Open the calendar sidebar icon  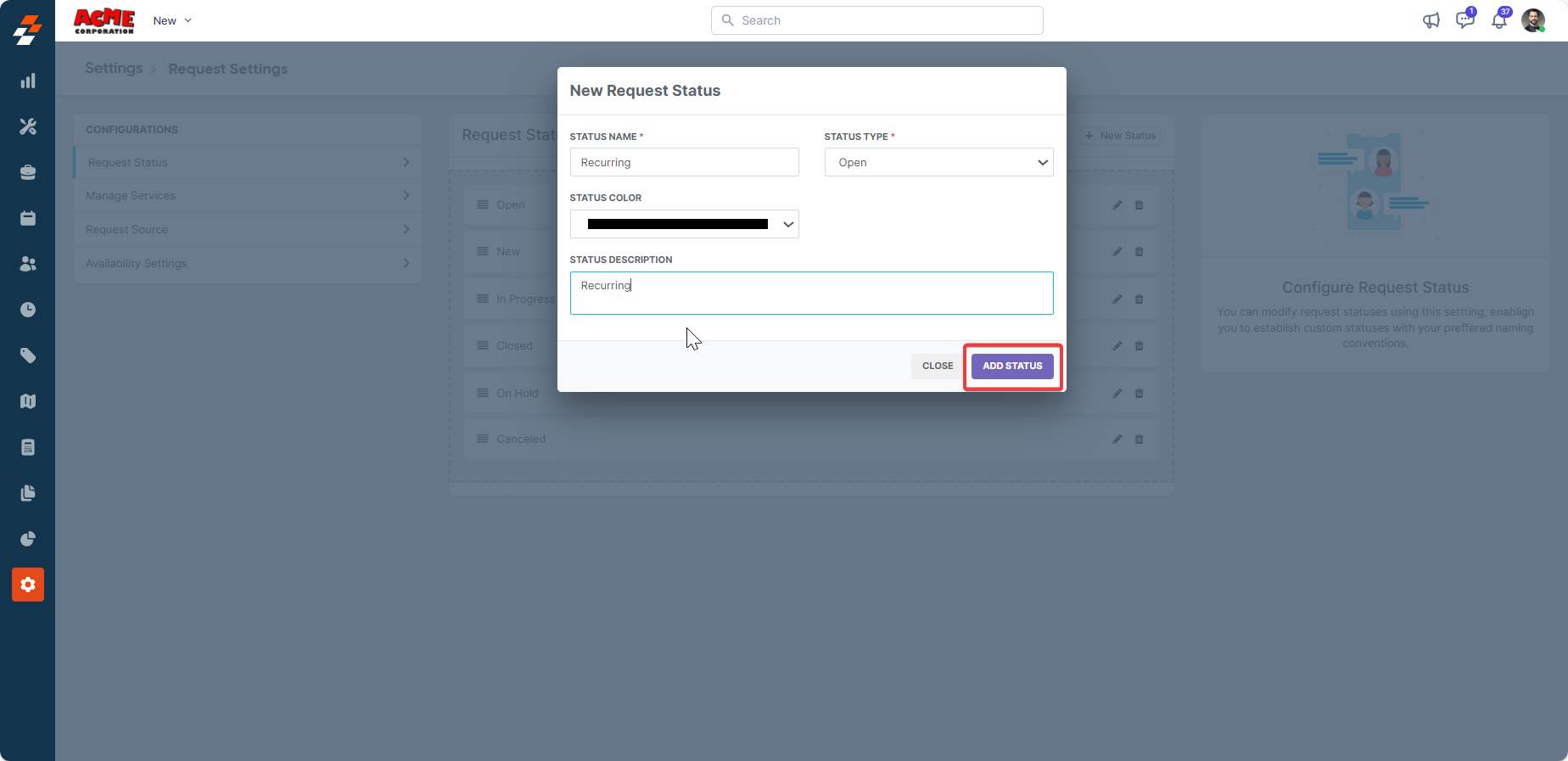pos(28,218)
